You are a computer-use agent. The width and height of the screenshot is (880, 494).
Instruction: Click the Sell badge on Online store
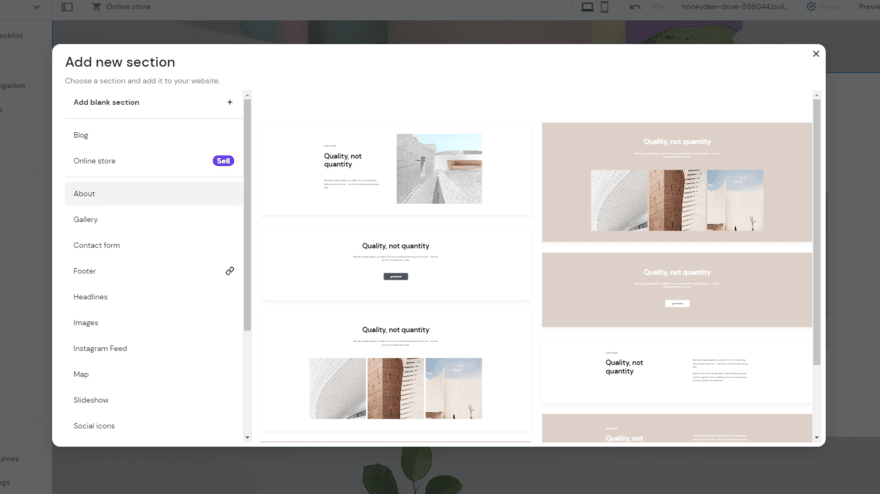coord(223,161)
